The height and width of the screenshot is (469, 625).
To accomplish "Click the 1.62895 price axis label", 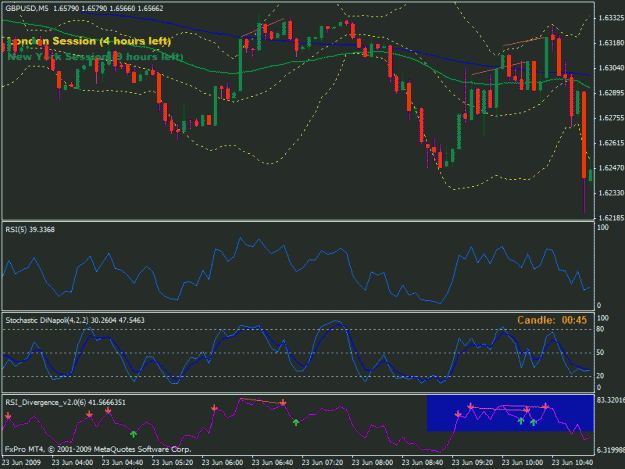I will pos(611,93).
